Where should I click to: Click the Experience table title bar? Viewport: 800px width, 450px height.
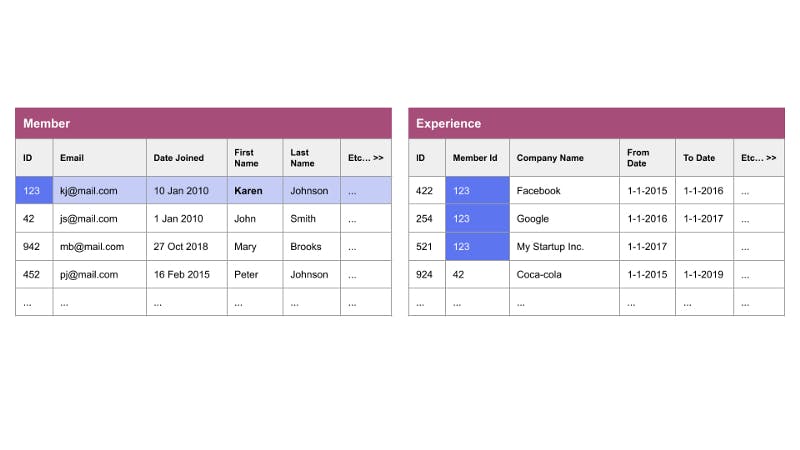[596, 123]
